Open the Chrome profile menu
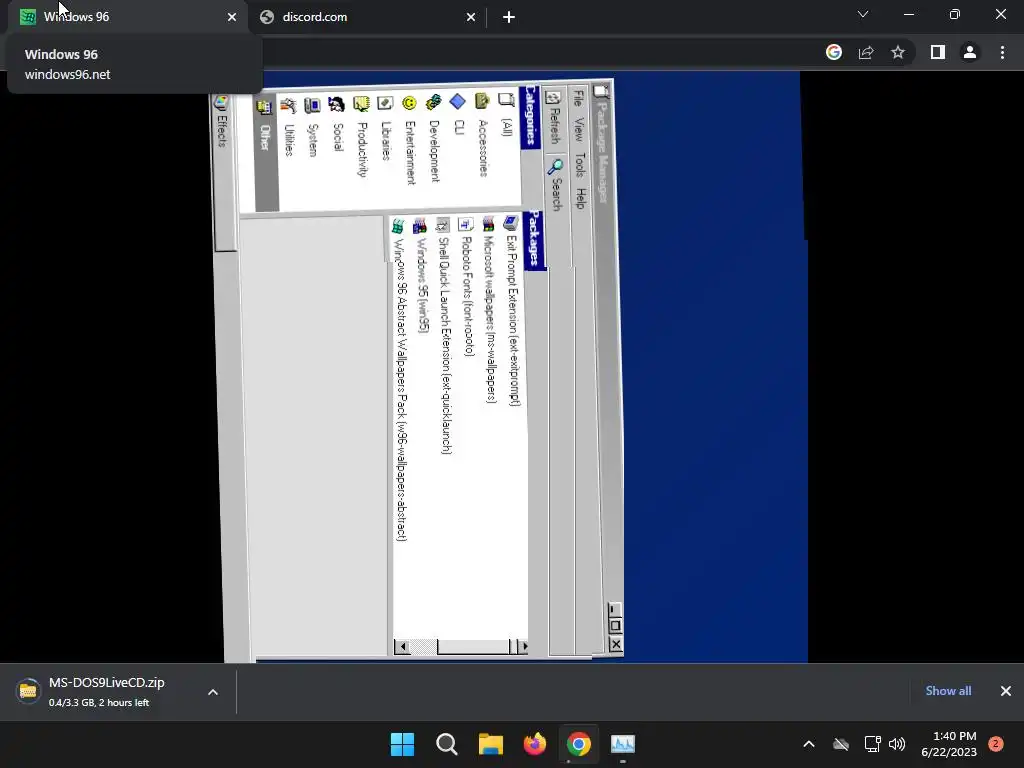Viewport: 1024px width, 768px height. click(x=970, y=52)
